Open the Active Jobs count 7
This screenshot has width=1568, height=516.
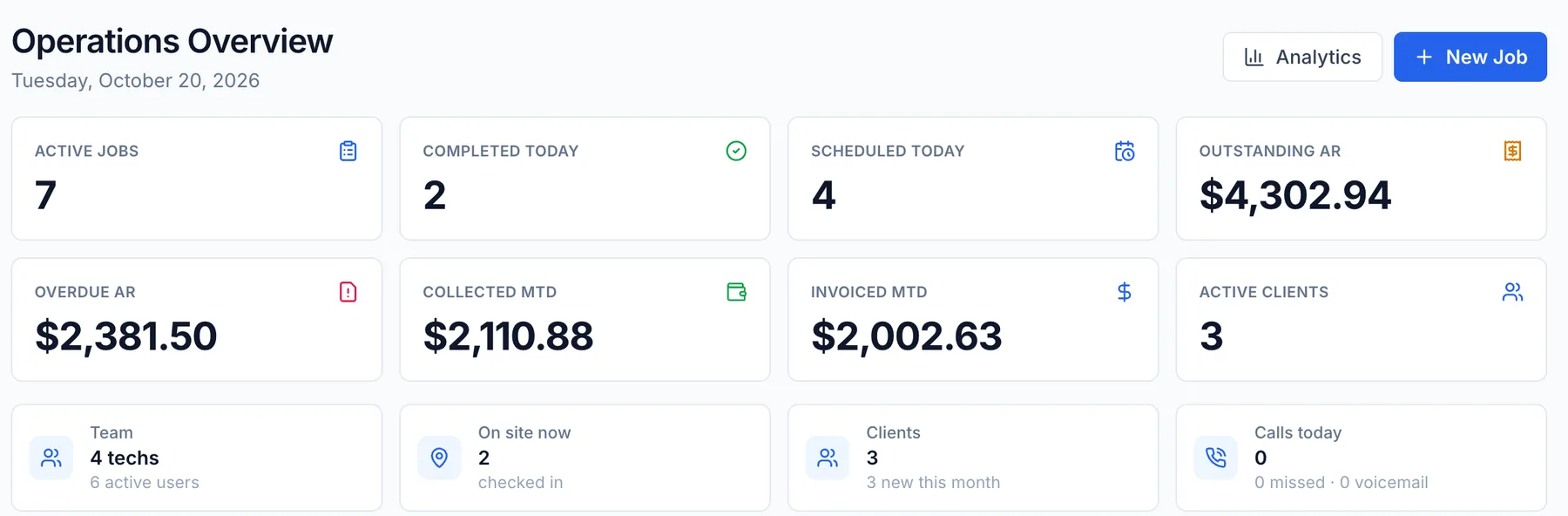coord(45,195)
